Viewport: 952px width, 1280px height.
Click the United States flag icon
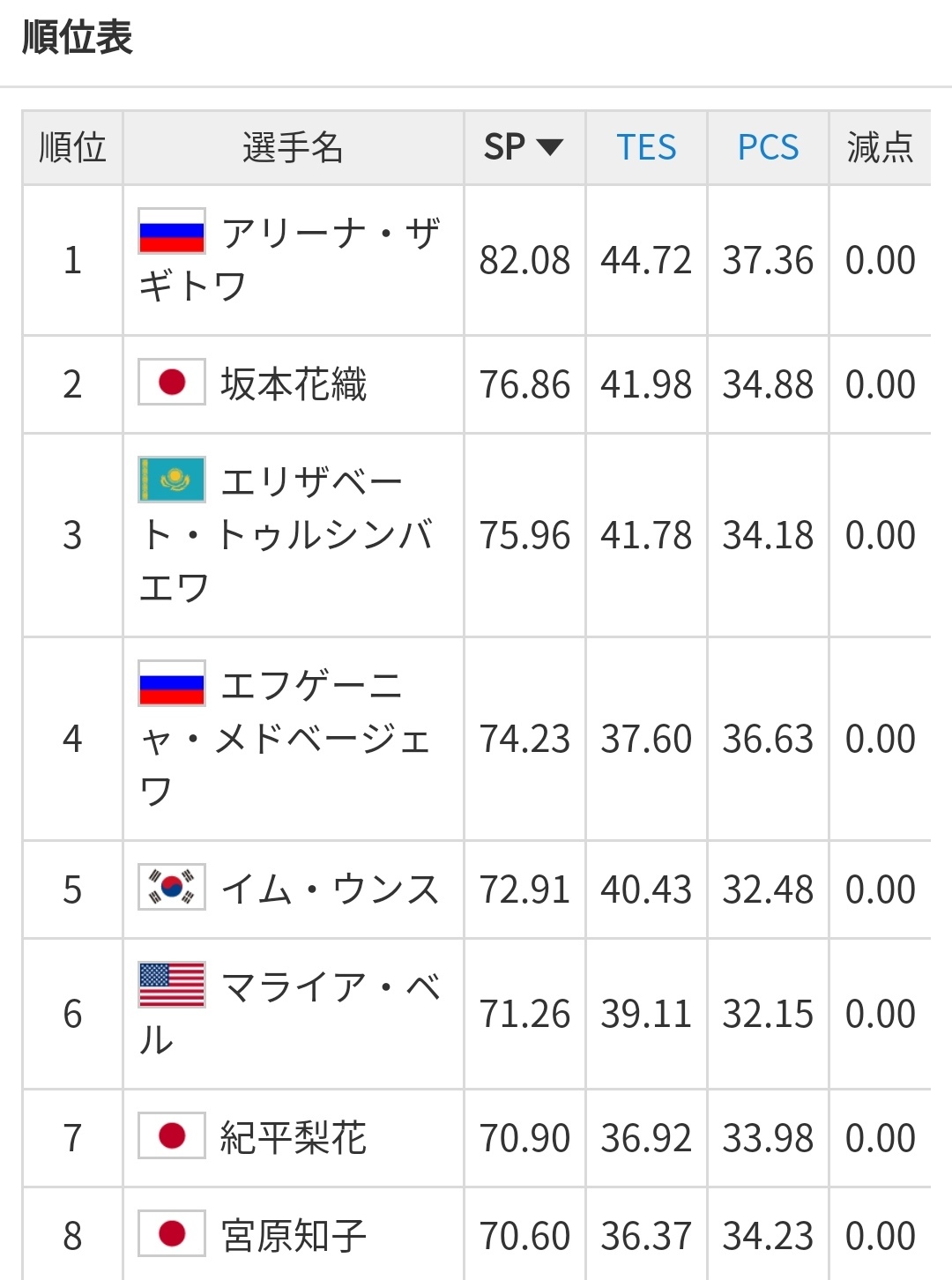(172, 985)
